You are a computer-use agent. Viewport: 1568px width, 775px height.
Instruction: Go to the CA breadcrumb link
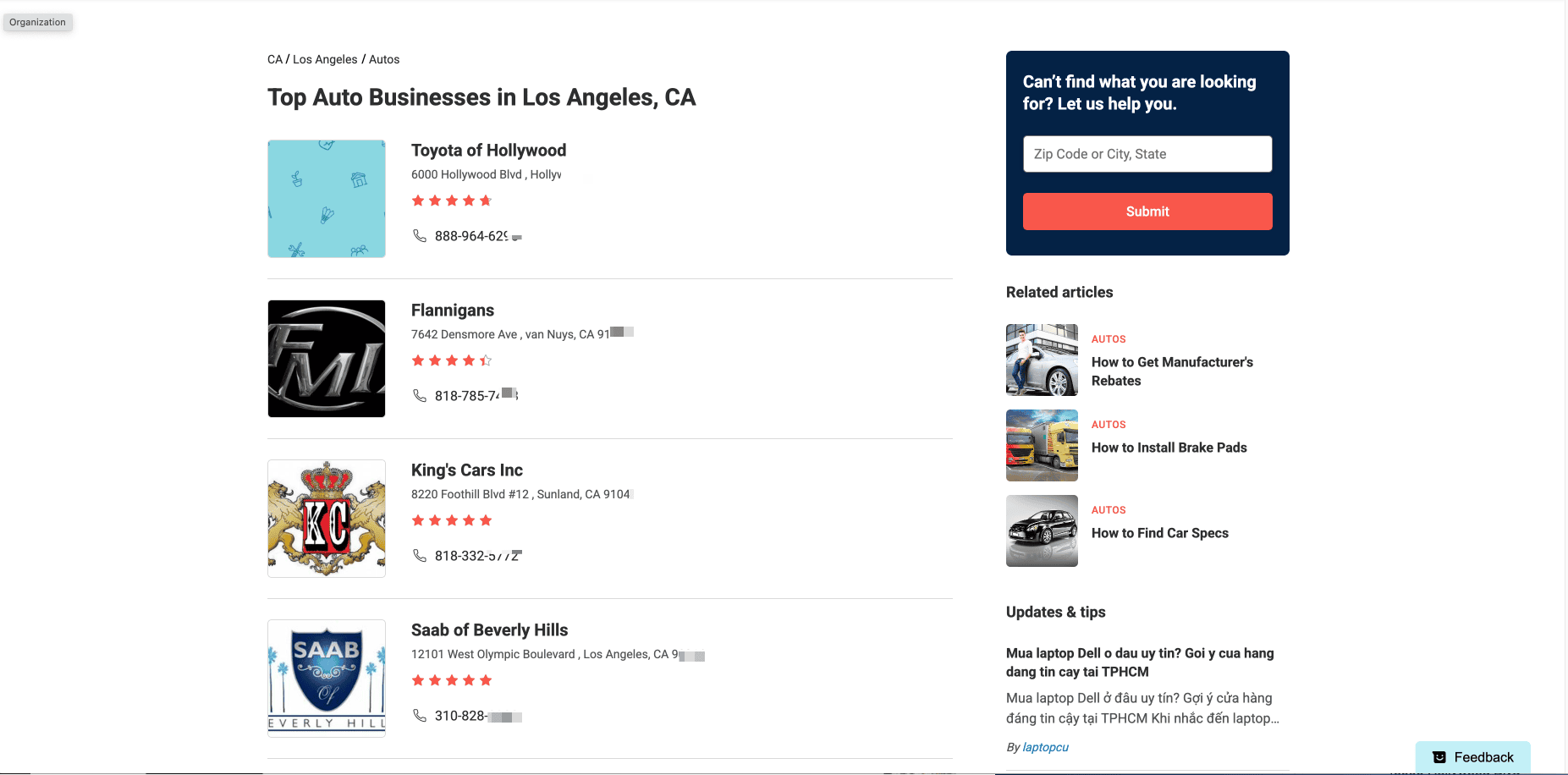[x=275, y=59]
